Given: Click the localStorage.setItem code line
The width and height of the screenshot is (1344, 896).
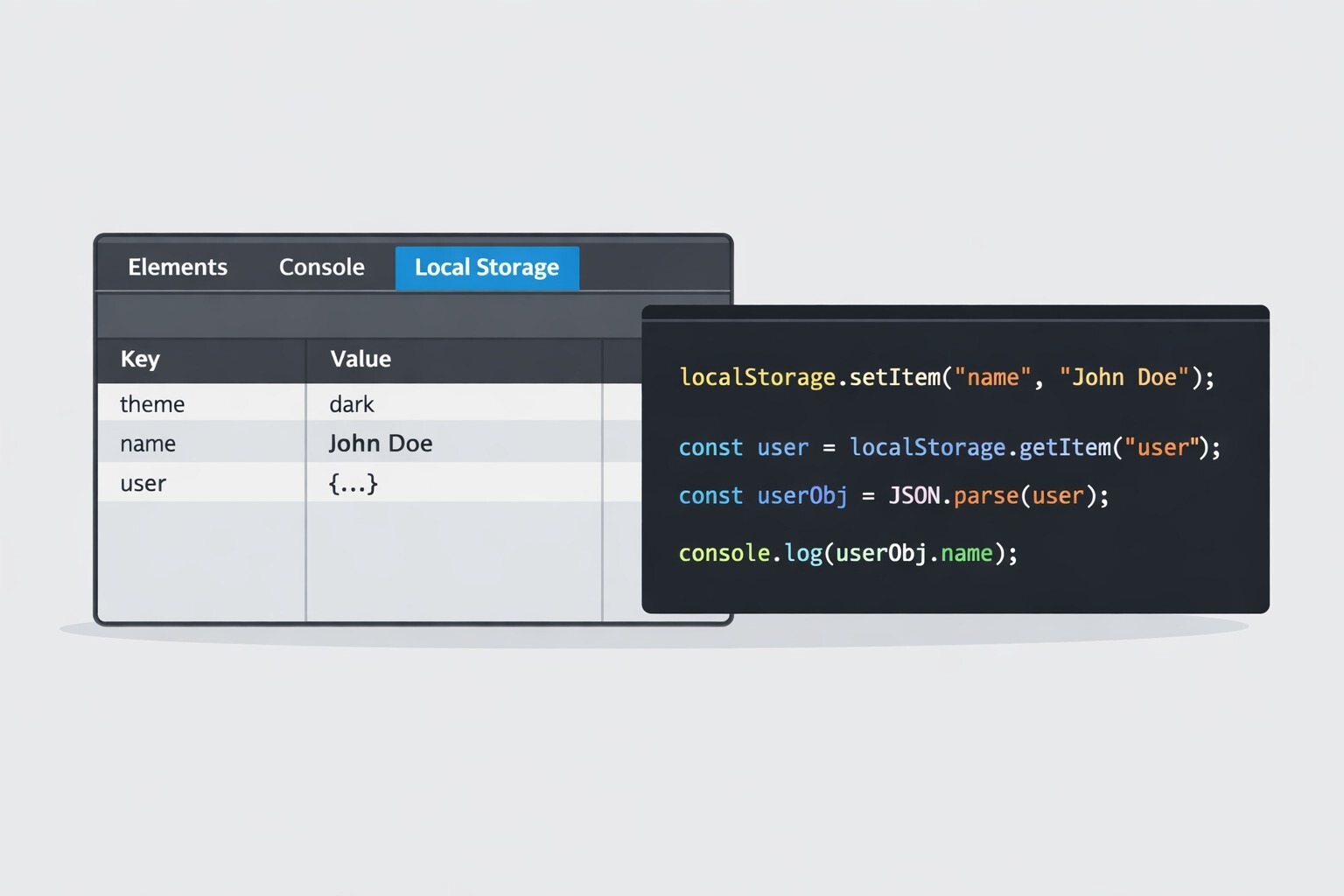Looking at the screenshot, I should [x=947, y=377].
